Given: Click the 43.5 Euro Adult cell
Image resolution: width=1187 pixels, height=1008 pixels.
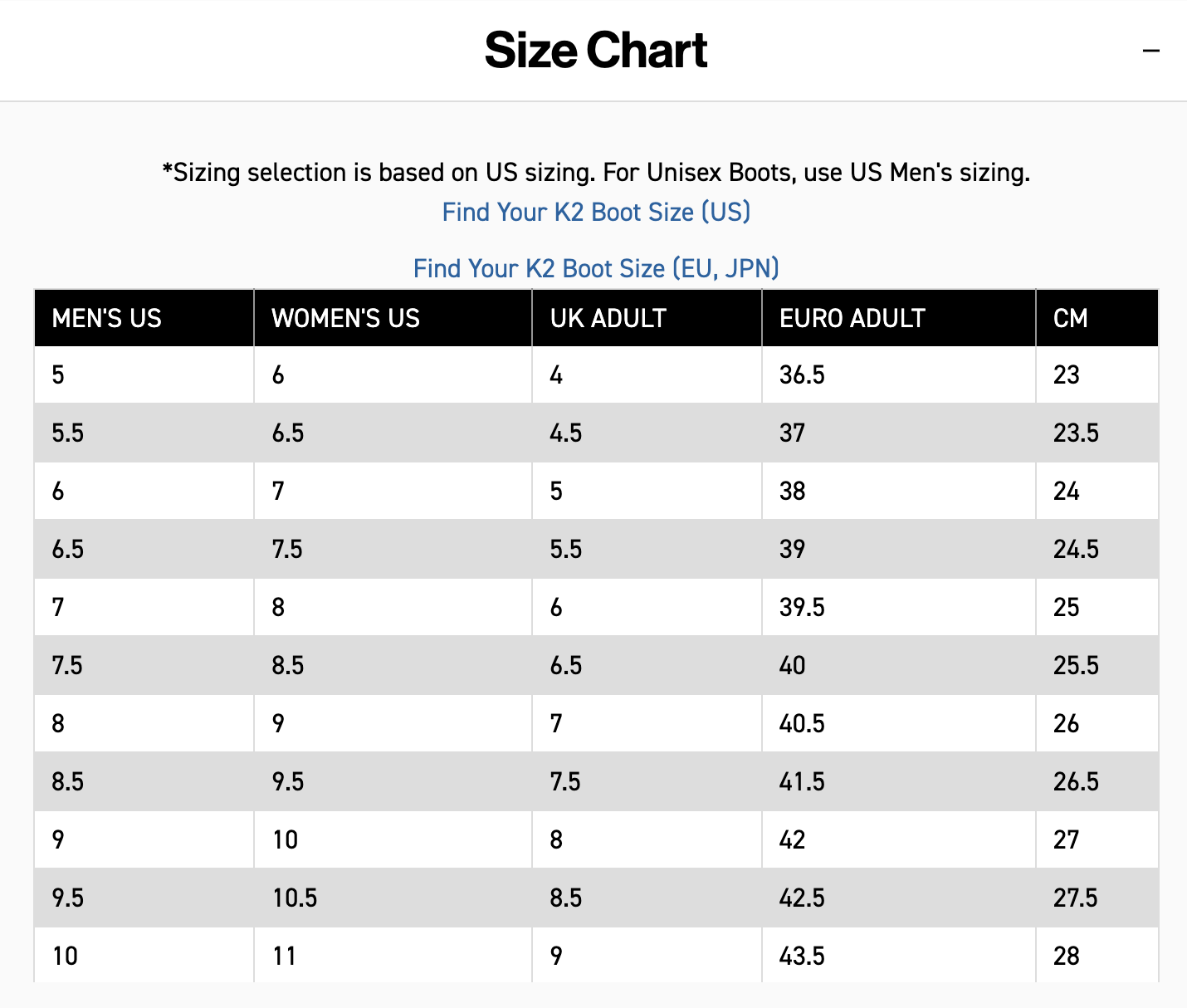Looking at the screenshot, I should coord(802,956).
